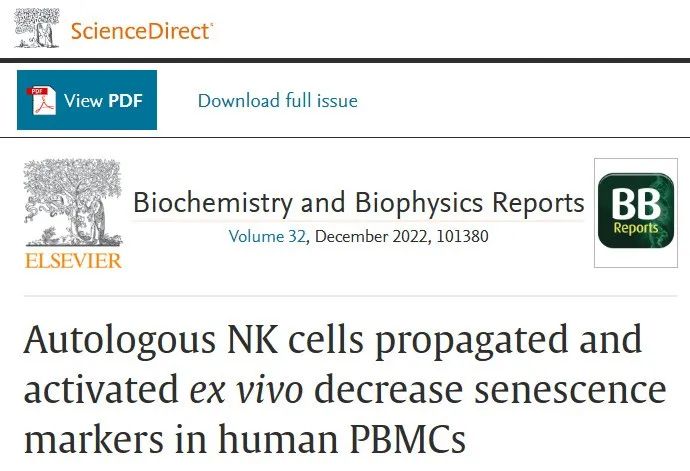Click the View PDF button

pos(87,100)
